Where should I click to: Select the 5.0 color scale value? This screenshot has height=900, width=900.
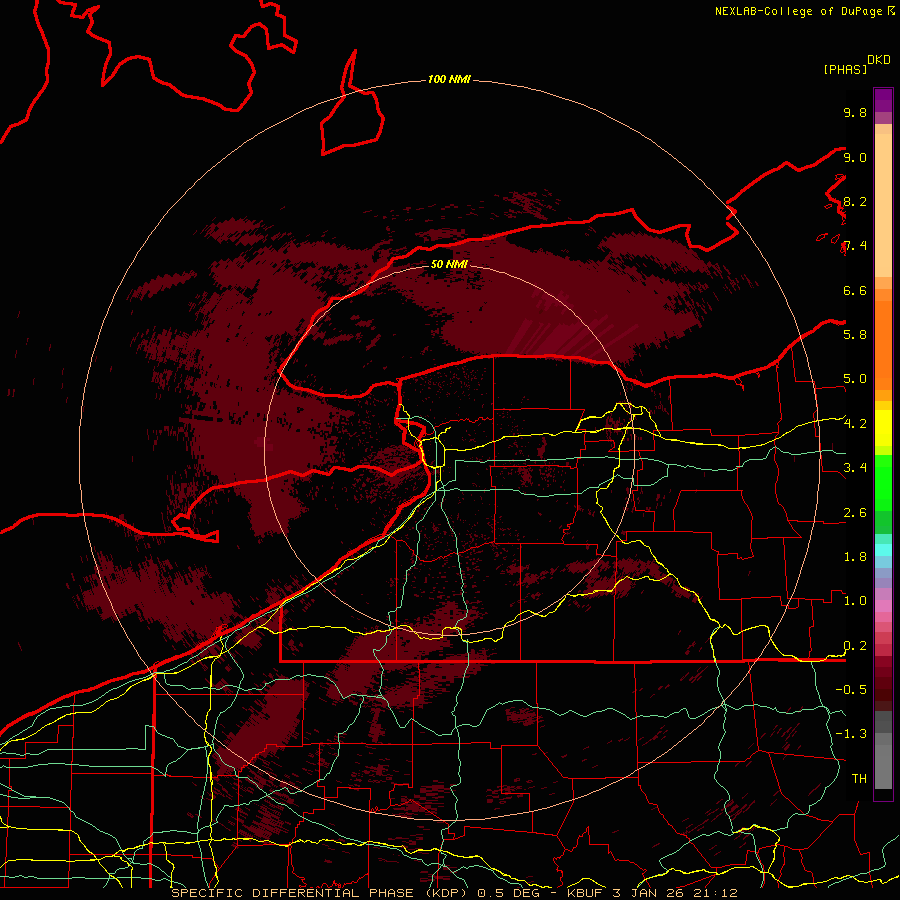[855, 379]
